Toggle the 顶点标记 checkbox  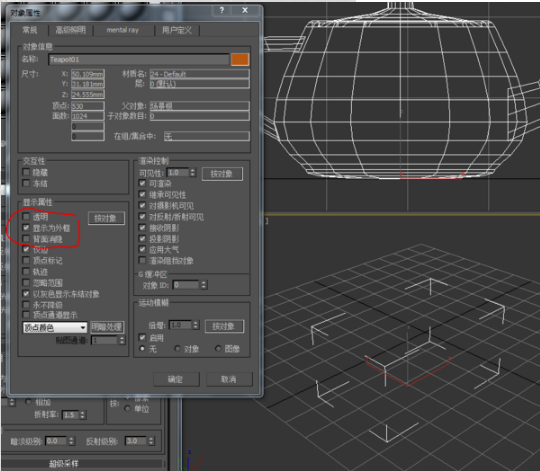coord(26,260)
